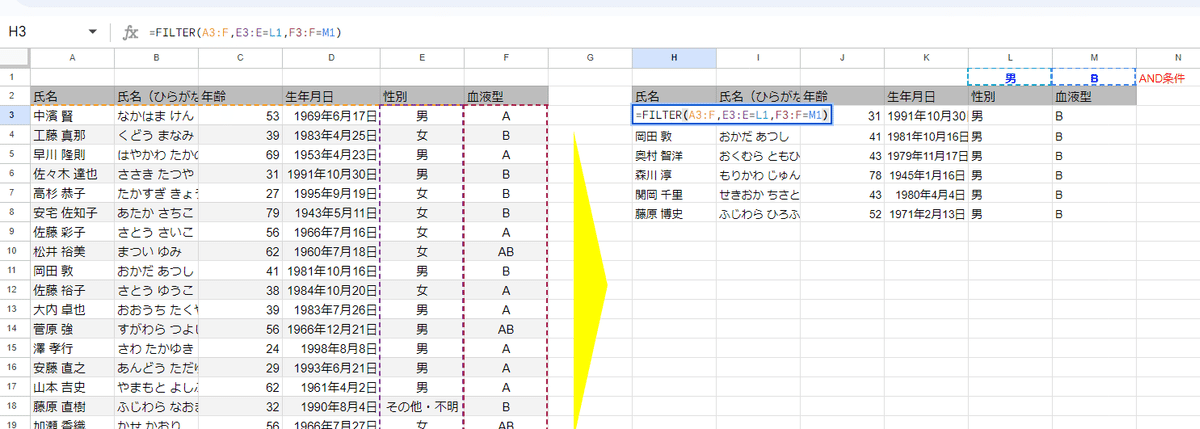Viewport: 1200px width, 429px height.
Task: Select row 15 header
Action: coord(15,348)
